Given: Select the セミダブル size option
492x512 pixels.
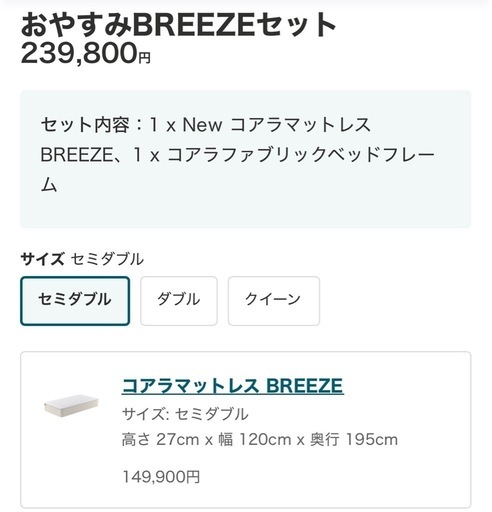Looking at the screenshot, I should click(75, 301).
